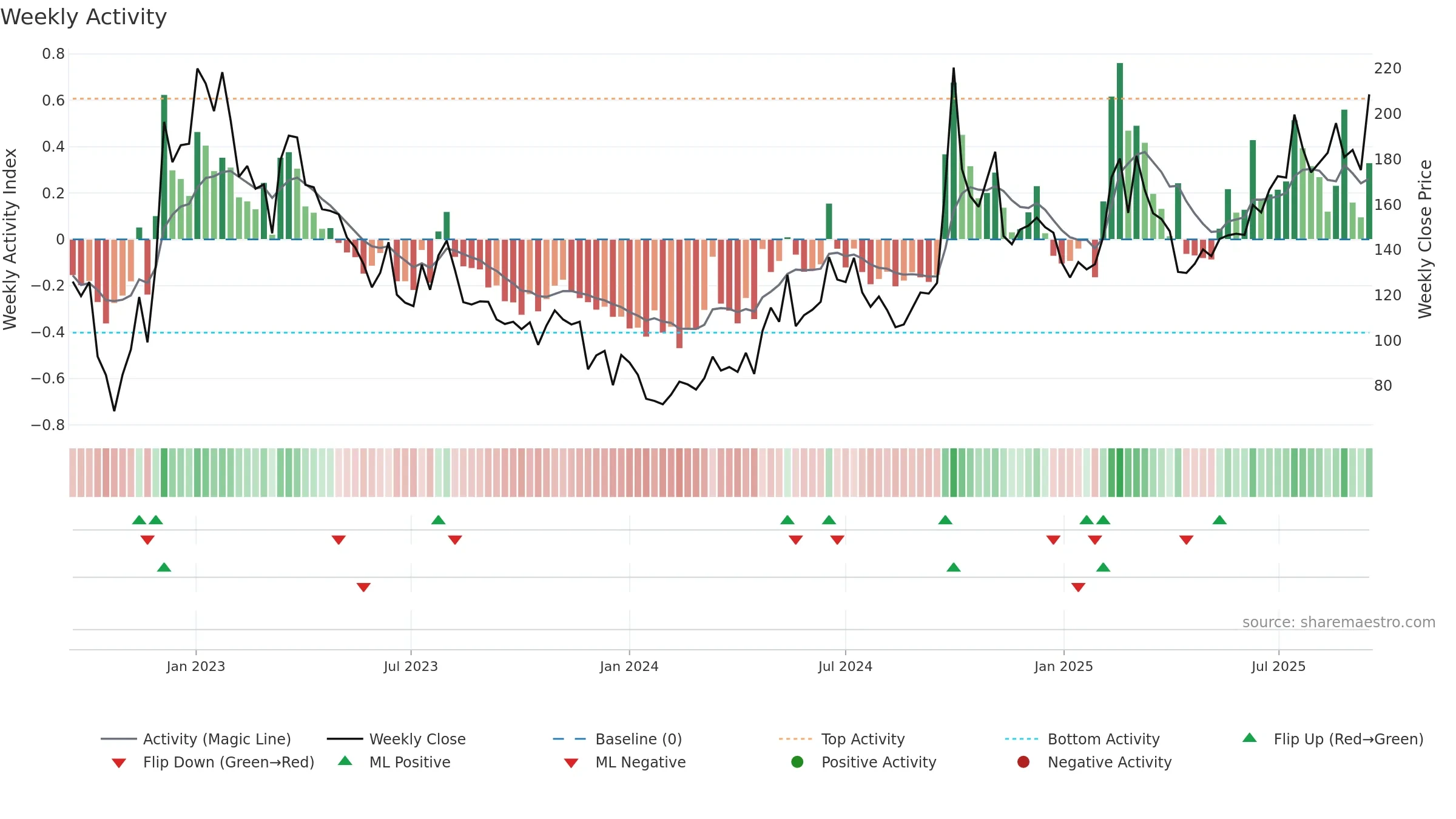This screenshot has width=1456, height=819.
Task: Click the Top Activity orange dotted line swatch
Action: 795,739
